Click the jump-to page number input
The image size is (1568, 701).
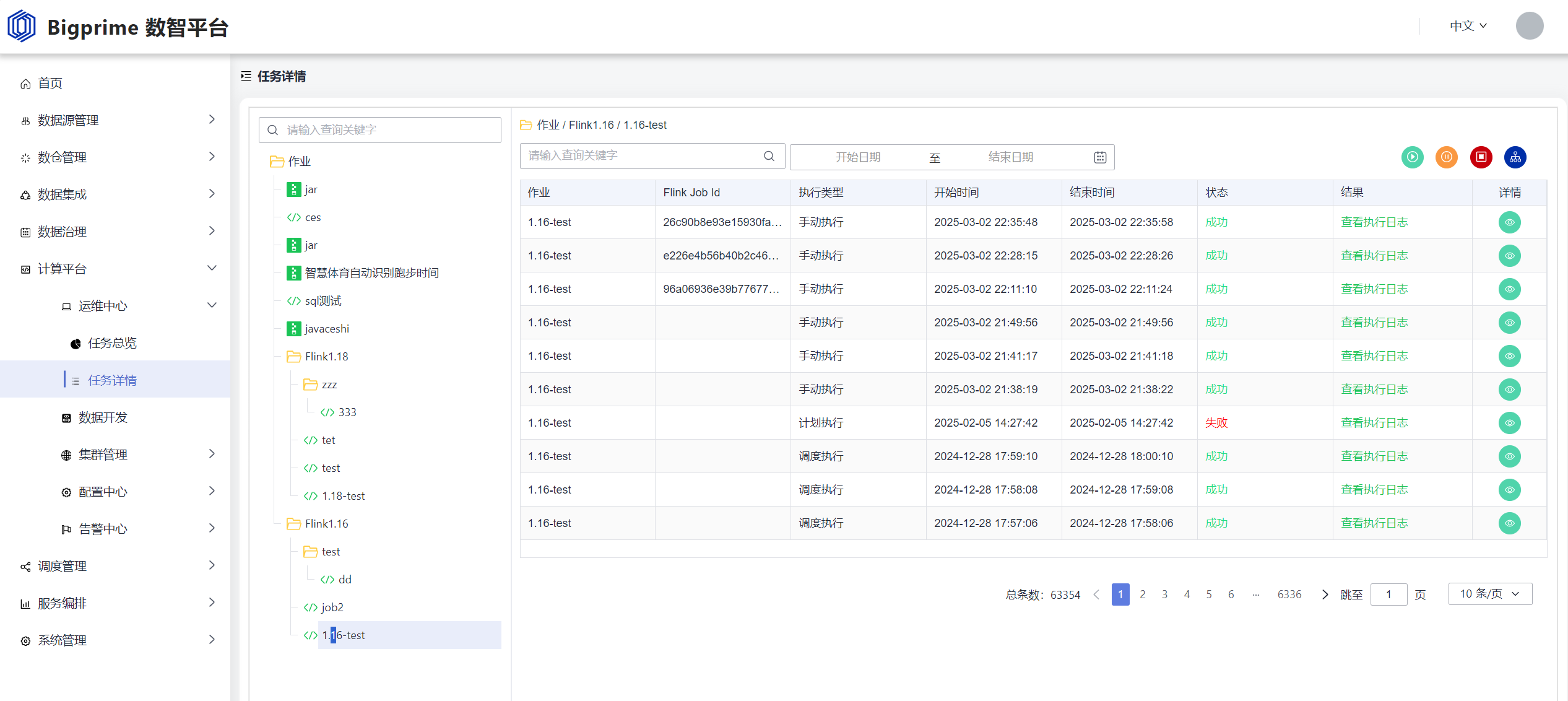pos(1388,594)
